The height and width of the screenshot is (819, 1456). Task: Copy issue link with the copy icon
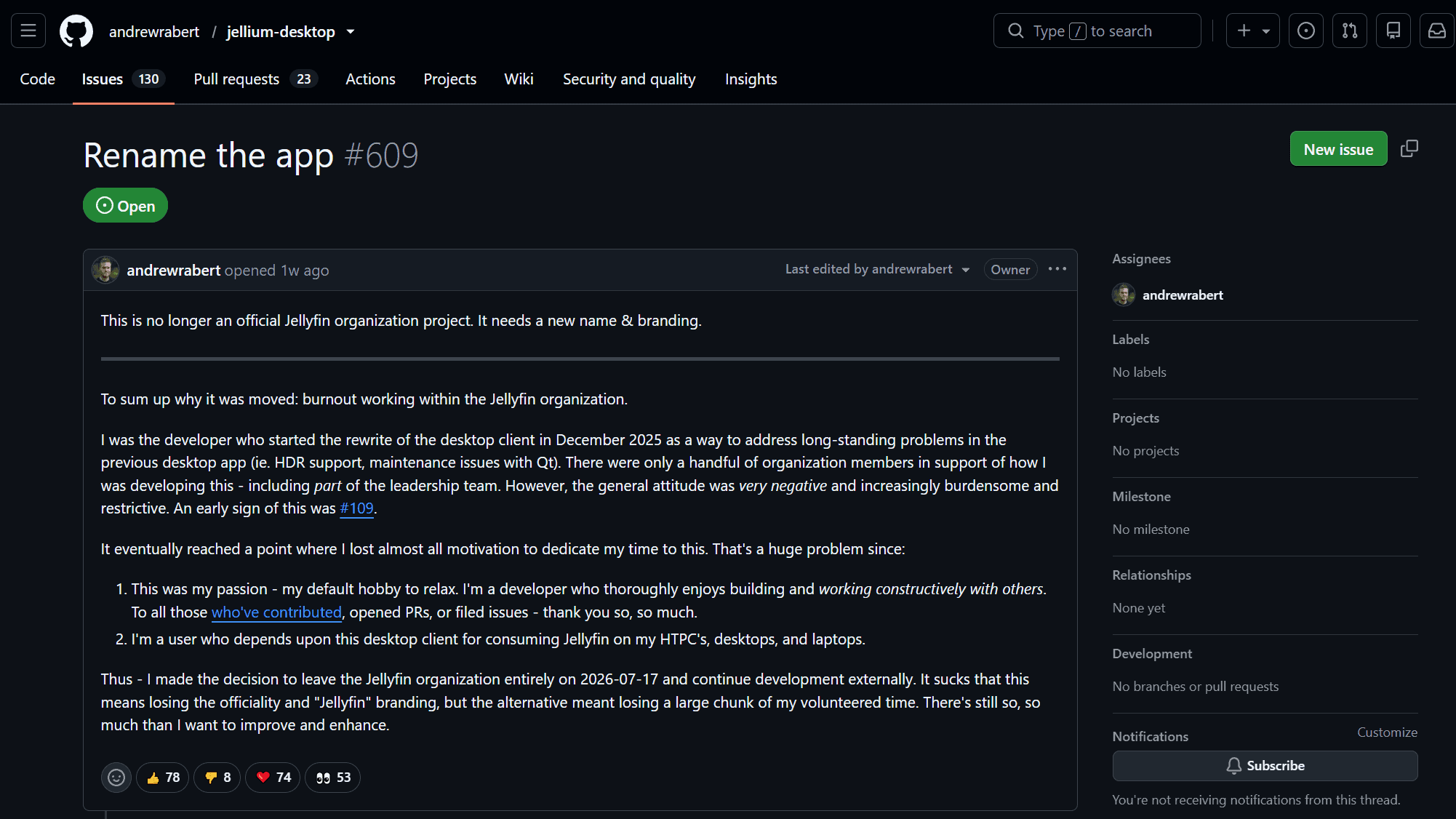pyautogui.click(x=1409, y=148)
